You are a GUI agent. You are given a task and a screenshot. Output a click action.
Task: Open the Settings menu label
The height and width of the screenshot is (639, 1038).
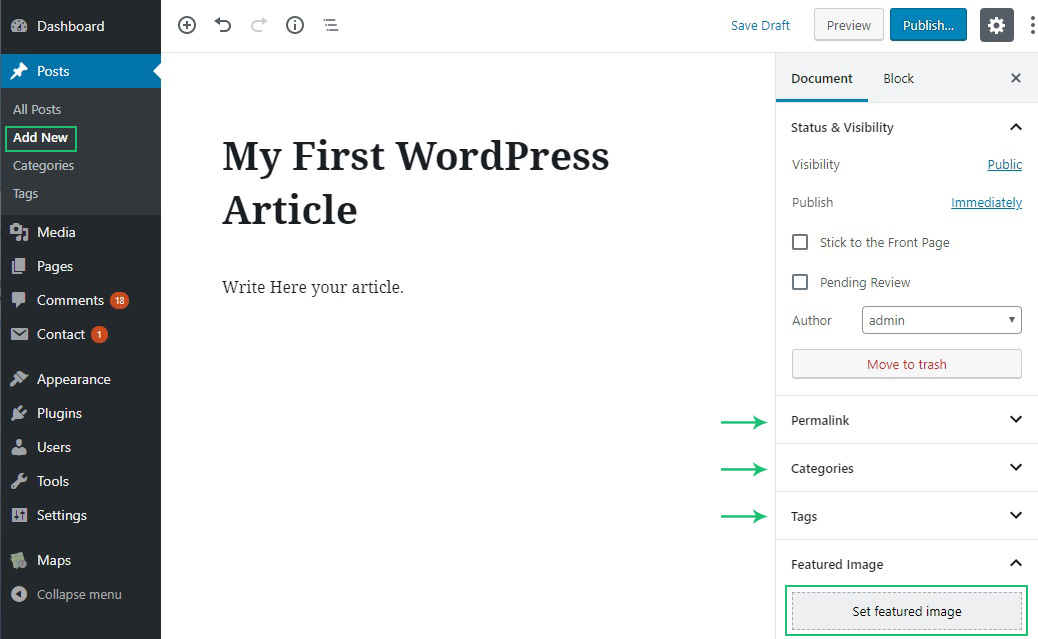coord(62,515)
